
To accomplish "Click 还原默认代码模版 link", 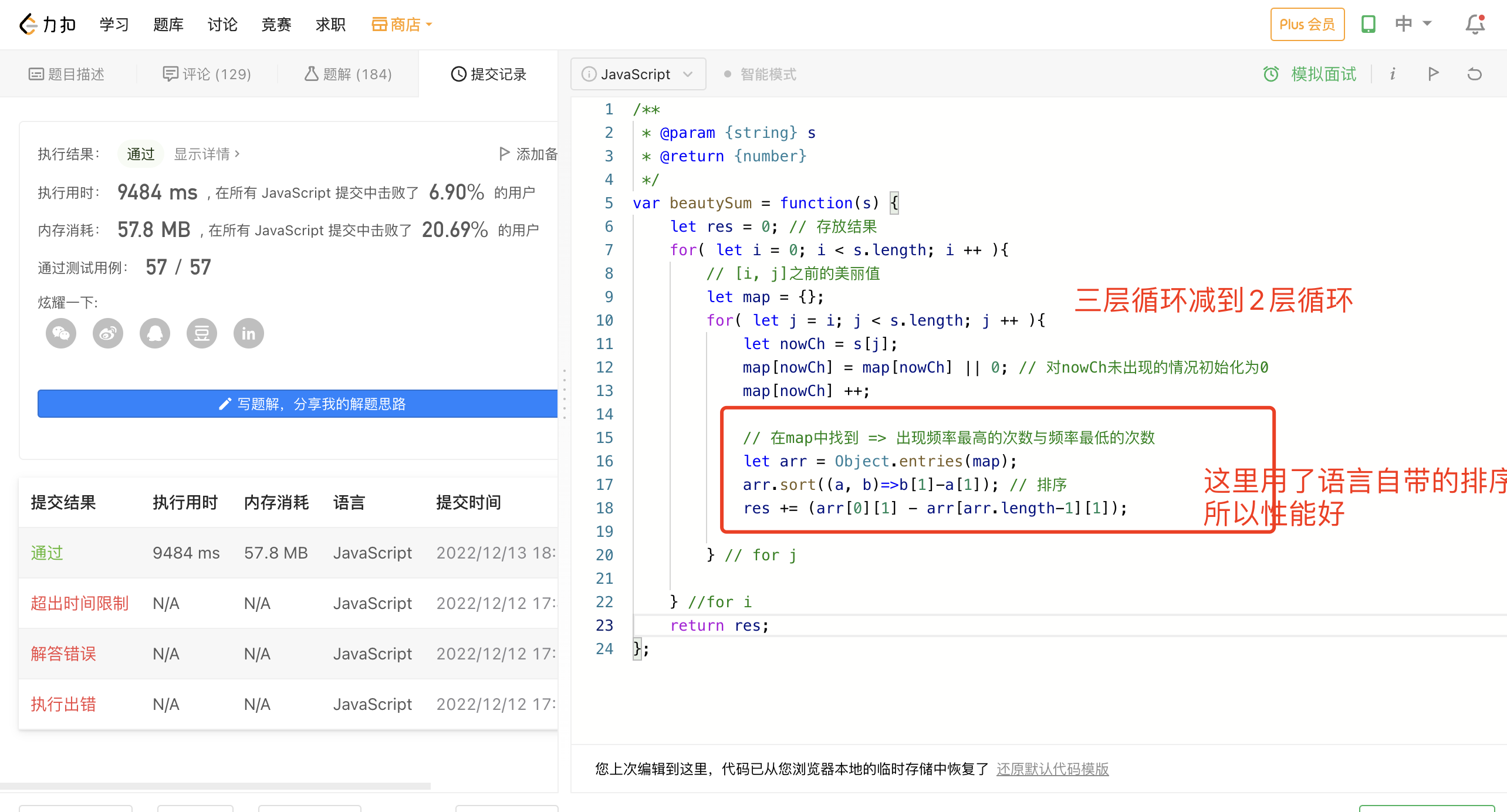I will coord(1053,769).
